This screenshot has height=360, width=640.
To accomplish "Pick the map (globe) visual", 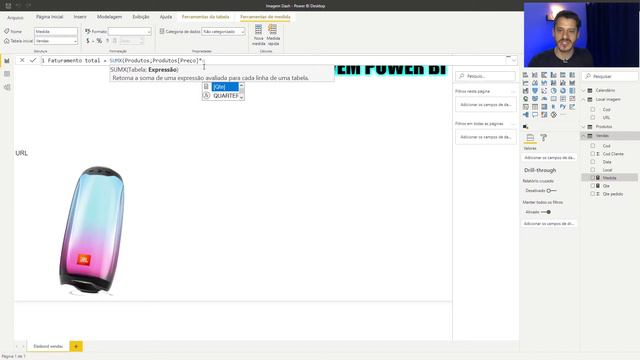I will 525,99.
